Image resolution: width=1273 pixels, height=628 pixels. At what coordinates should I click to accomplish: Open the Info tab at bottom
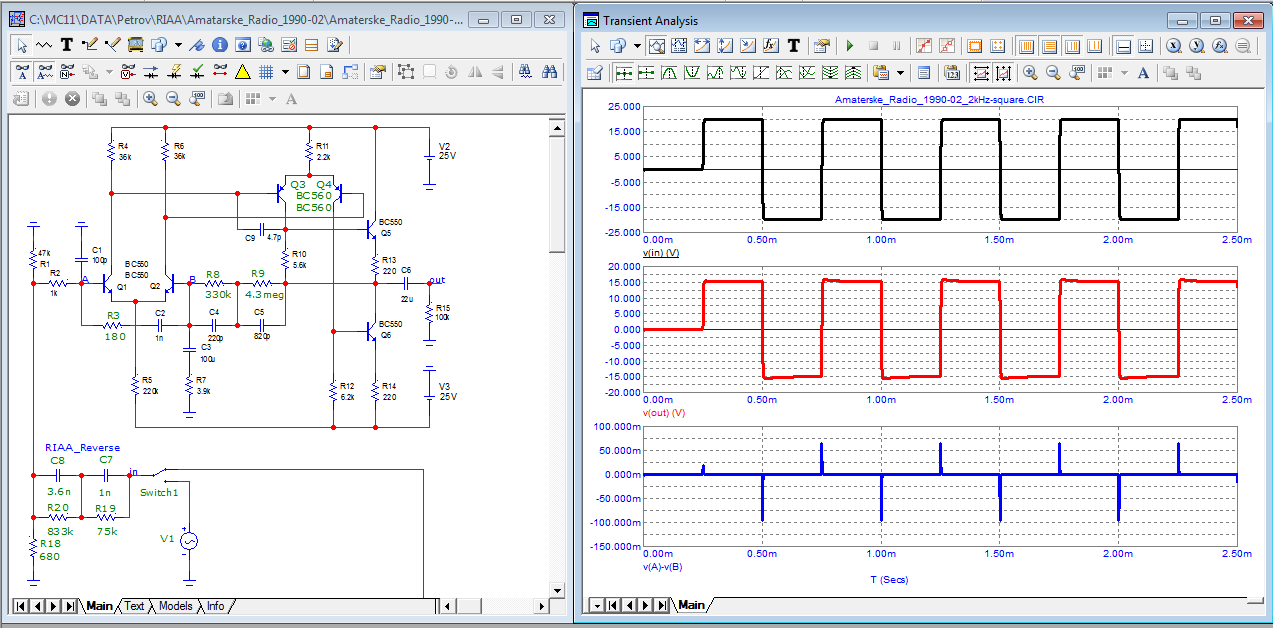tap(215, 606)
